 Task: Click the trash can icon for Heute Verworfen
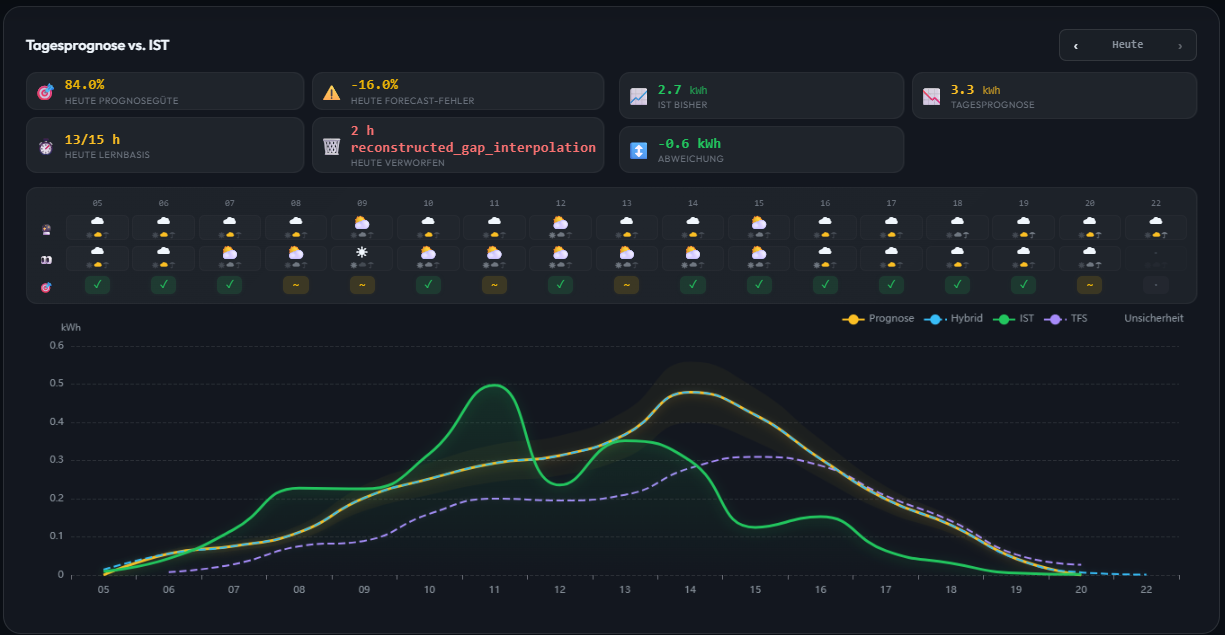tap(332, 147)
